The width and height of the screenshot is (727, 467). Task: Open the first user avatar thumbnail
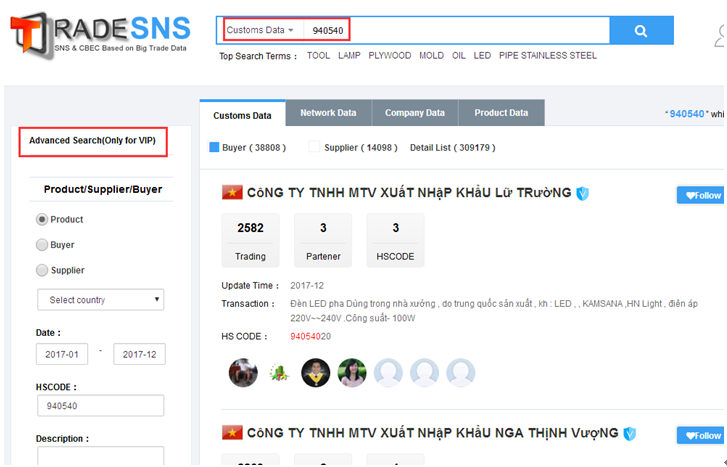243,373
